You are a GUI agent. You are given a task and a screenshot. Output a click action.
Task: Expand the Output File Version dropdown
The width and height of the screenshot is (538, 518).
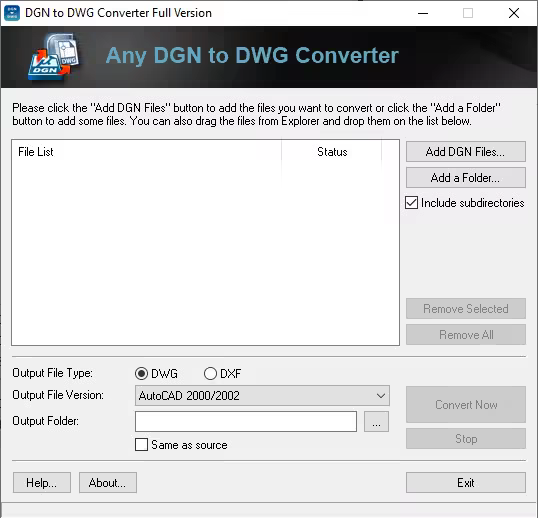tap(262, 396)
